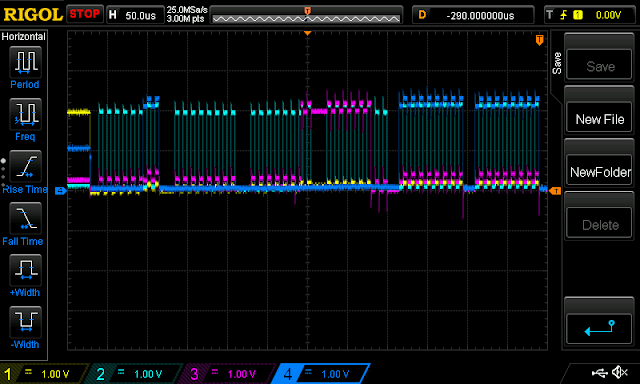Click the channel 4 ground marker on left edge
640x384 pixels.
pos(60,191)
